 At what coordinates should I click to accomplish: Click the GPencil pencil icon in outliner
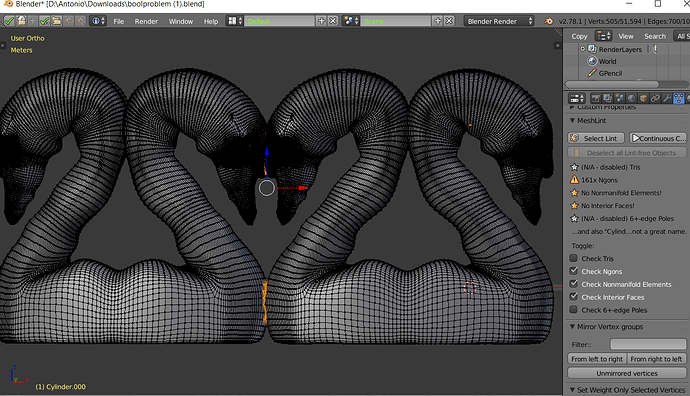tap(592, 73)
